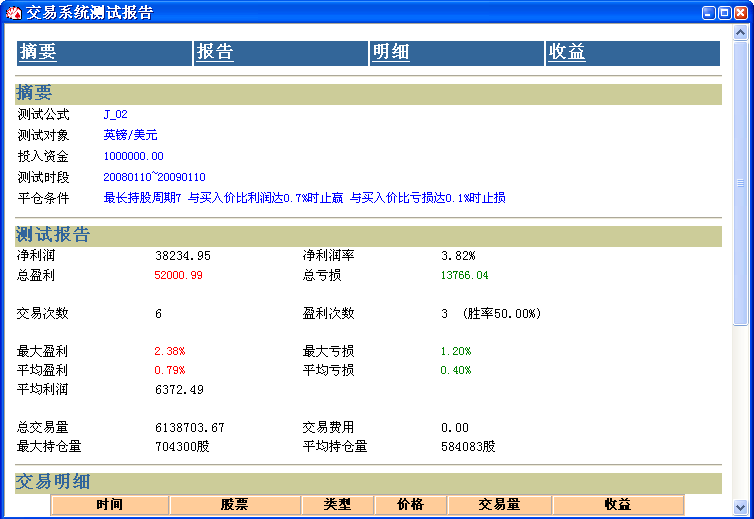Click the 交易费用 label
The height and width of the screenshot is (519, 754).
click(328, 428)
